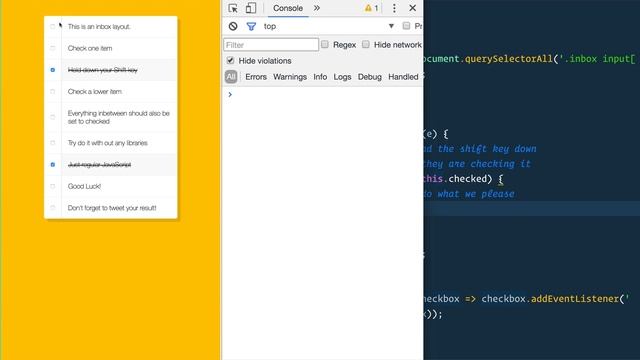The image size is (640, 360).
Task: Click the 'this.checked' code line in editor
Action: [x=463, y=179]
